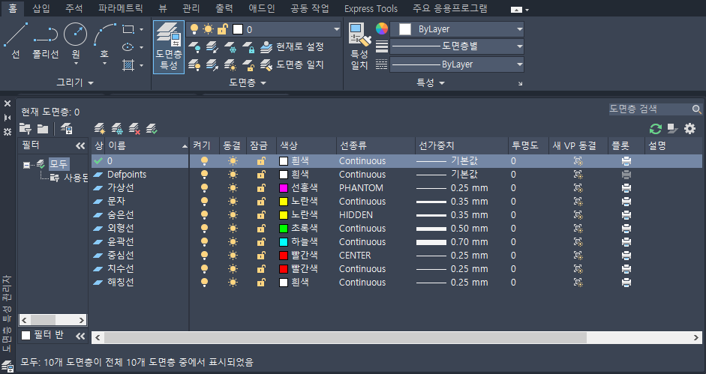
Task: Click the CENTER linetype of 중심선 layer
Action: pyautogui.click(x=355, y=255)
